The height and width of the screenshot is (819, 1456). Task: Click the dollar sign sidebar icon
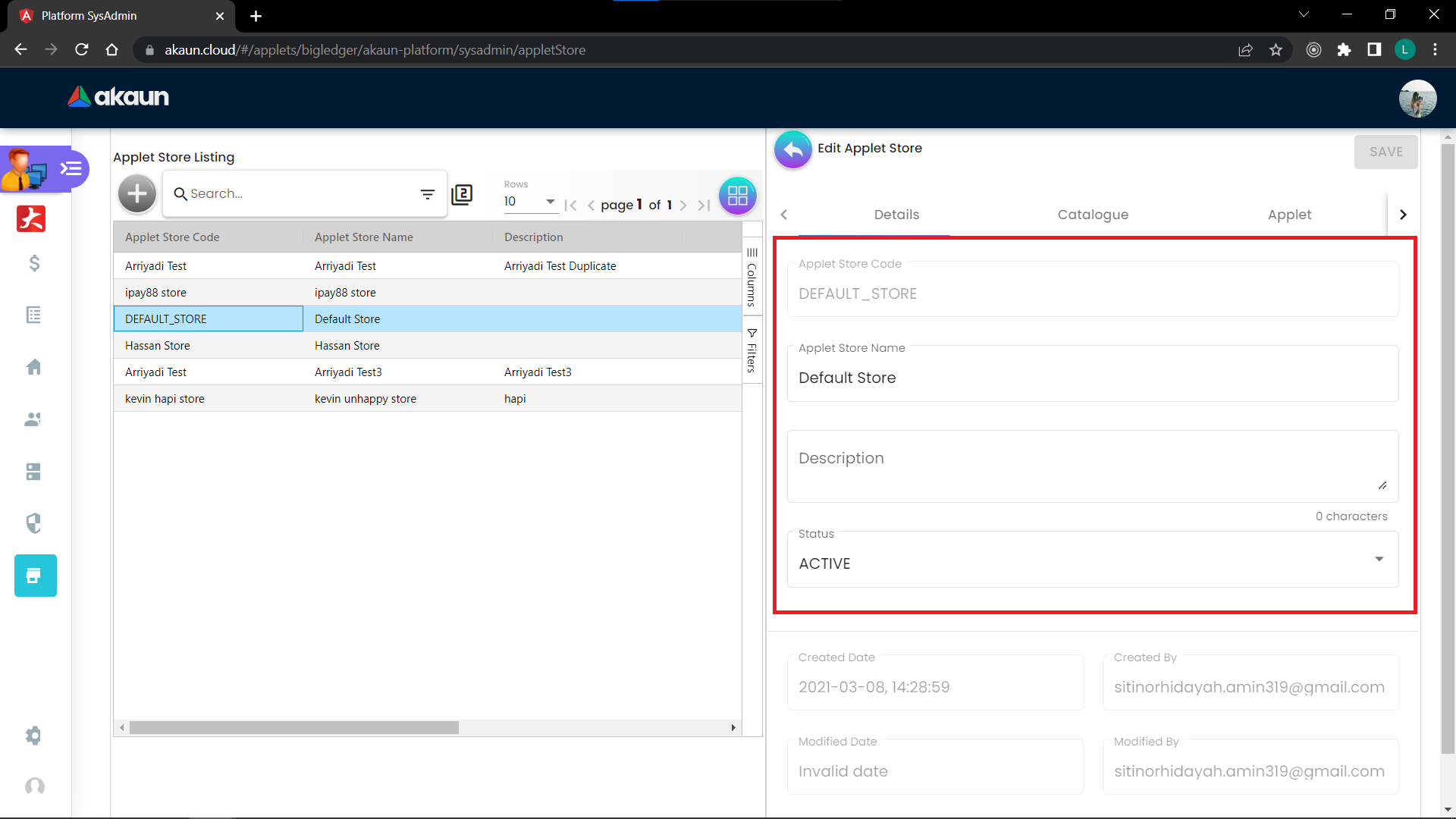click(34, 263)
